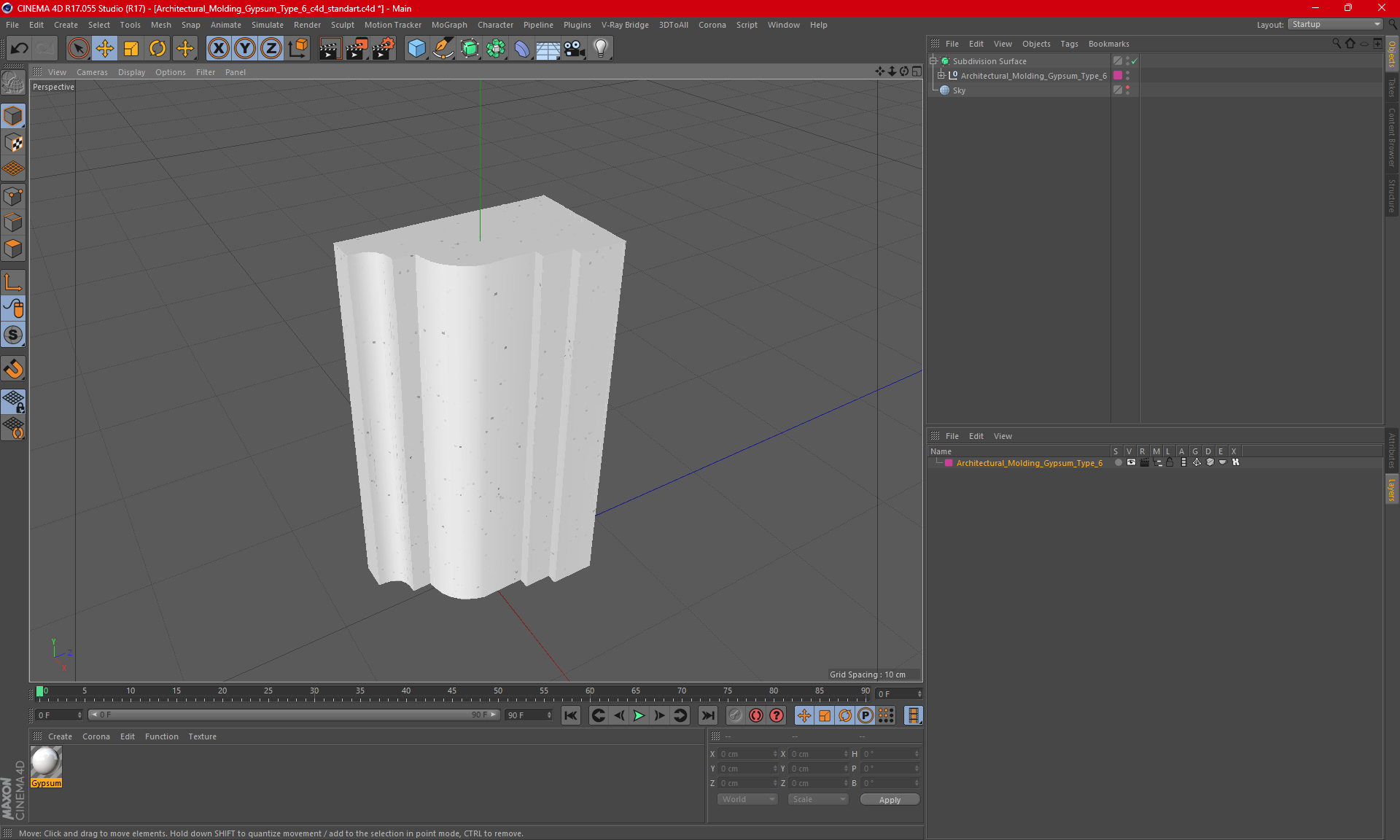The height and width of the screenshot is (840, 1400).
Task: Toggle Snap enable S icon
Action: pos(13,335)
